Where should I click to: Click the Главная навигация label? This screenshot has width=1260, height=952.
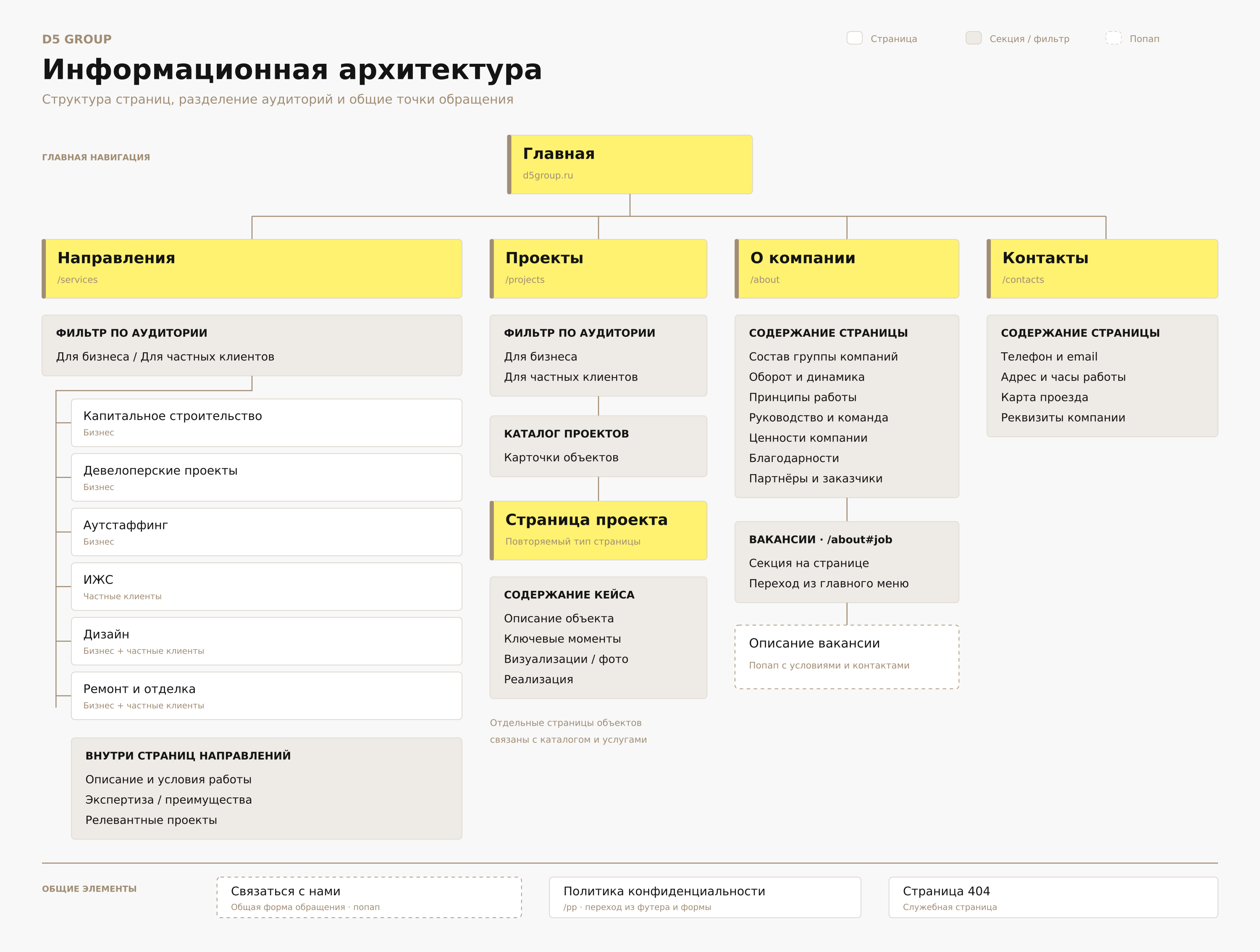(96, 157)
